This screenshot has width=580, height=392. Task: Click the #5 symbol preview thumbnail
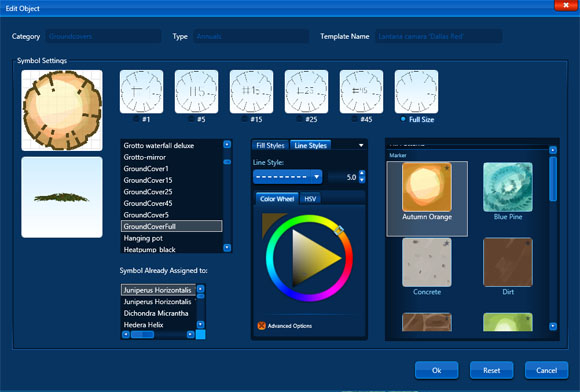196,92
